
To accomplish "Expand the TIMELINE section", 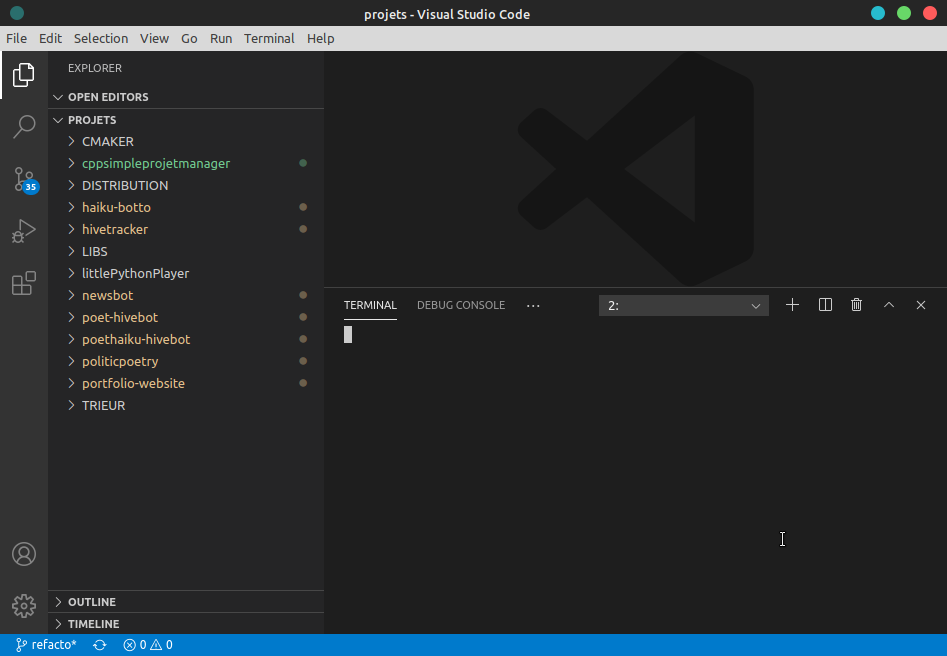I will (x=186, y=624).
